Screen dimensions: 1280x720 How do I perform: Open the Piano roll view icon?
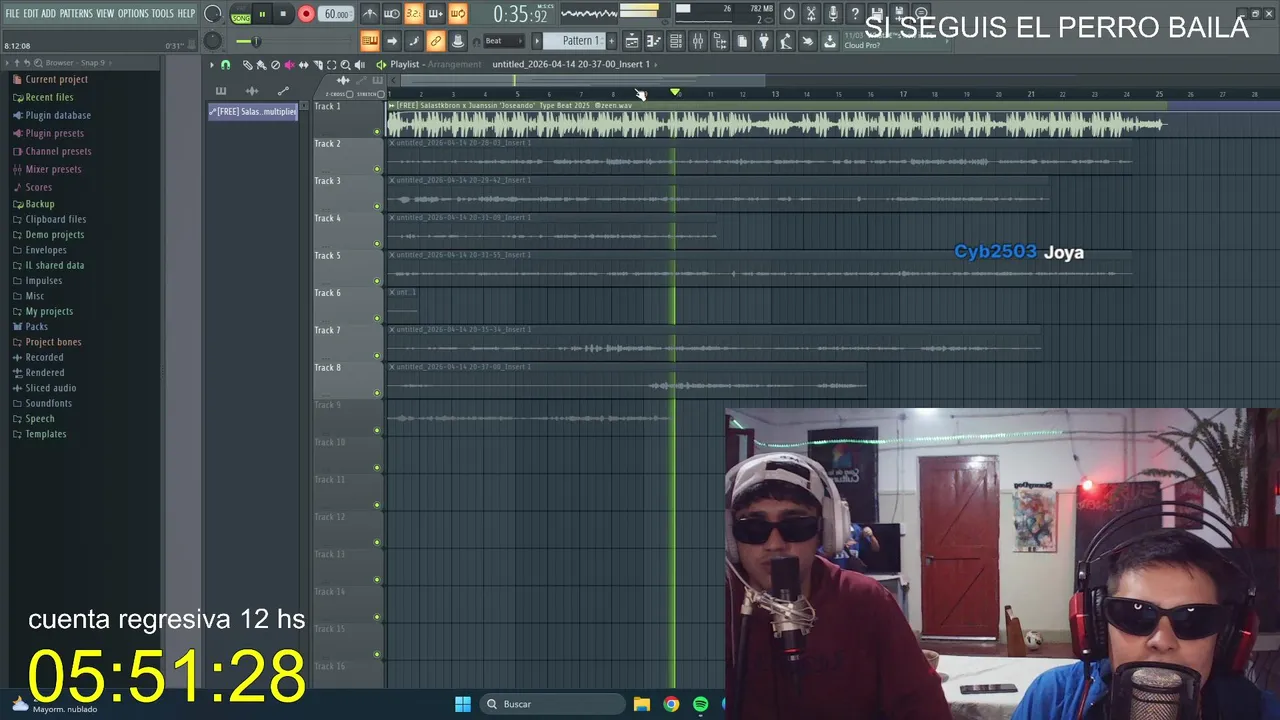654,41
